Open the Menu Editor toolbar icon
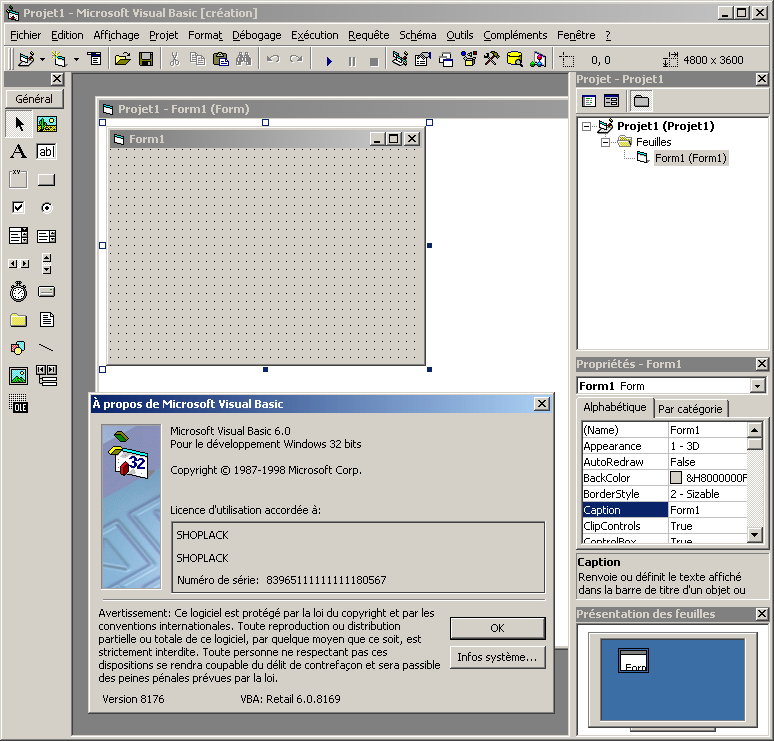Viewport: 774px width, 741px height. point(94,60)
